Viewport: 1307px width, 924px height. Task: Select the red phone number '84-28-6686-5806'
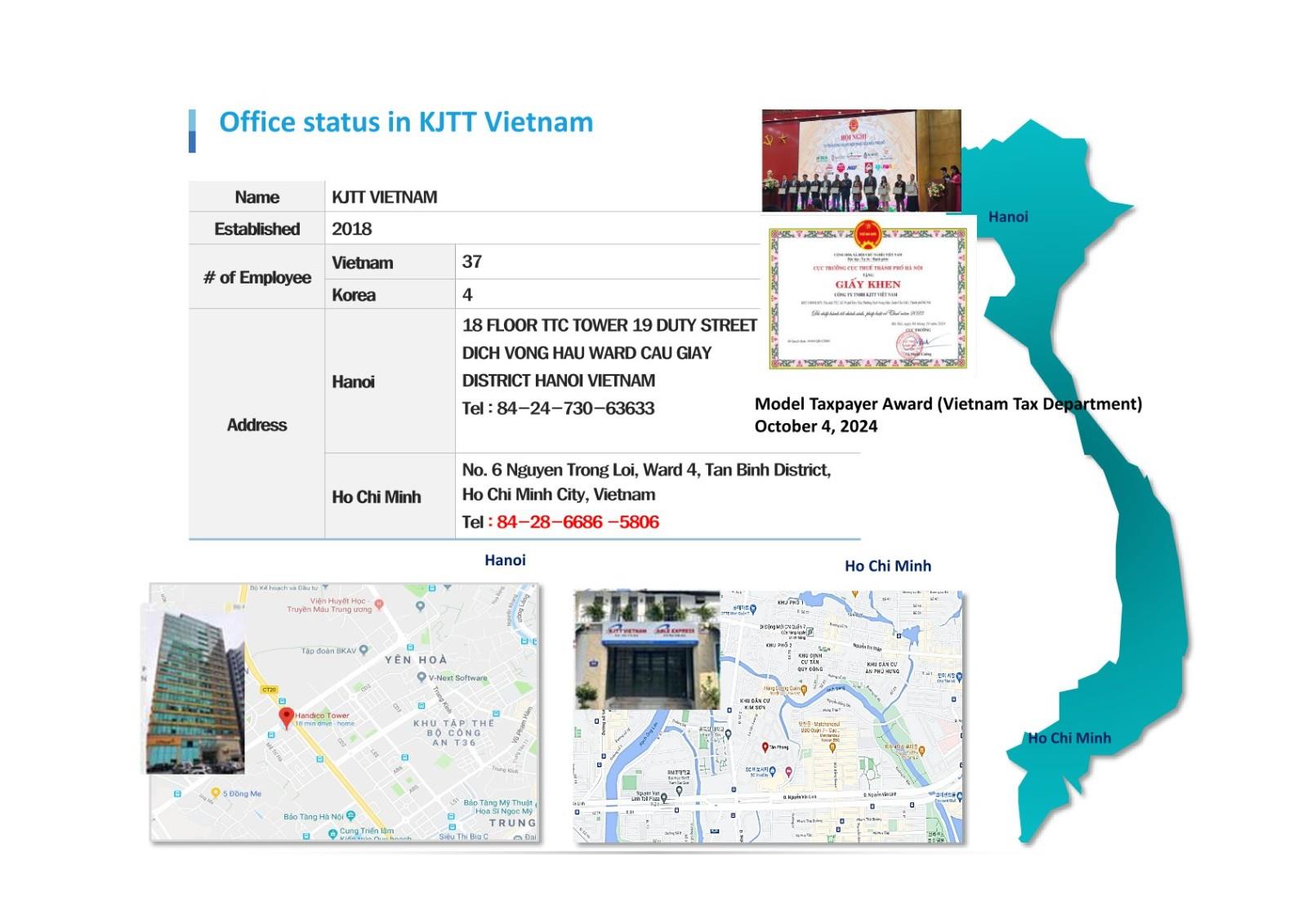click(x=578, y=522)
